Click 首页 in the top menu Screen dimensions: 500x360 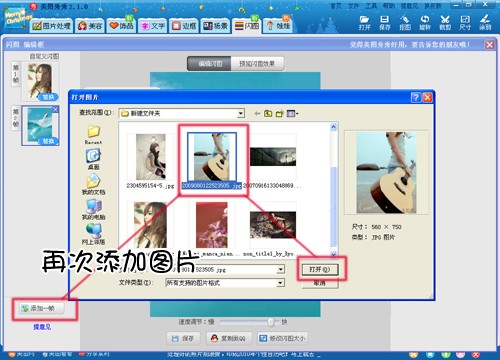tap(336, 6)
